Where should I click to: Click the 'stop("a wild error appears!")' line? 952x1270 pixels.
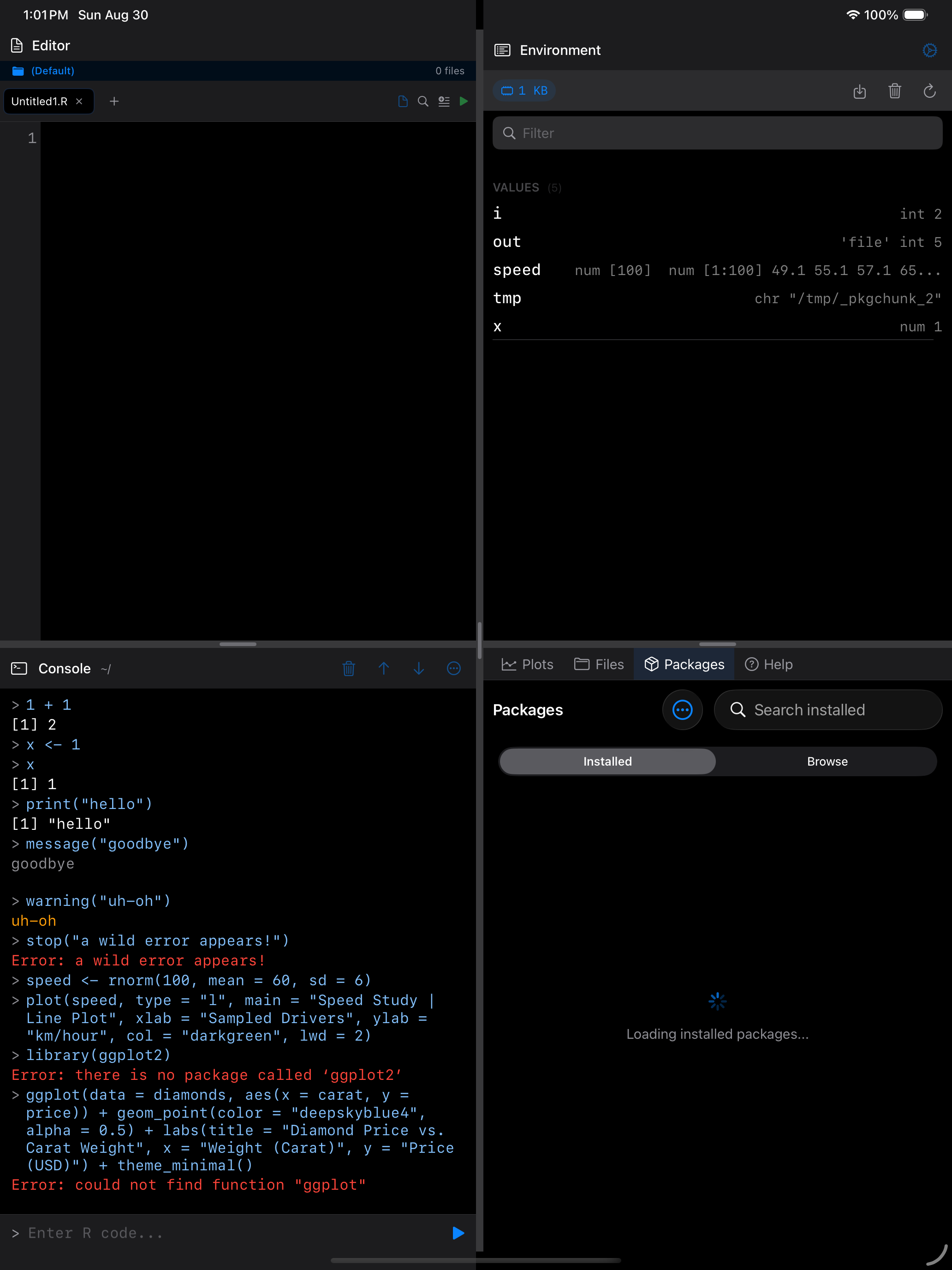pyautogui.click(x=157, y=941)
